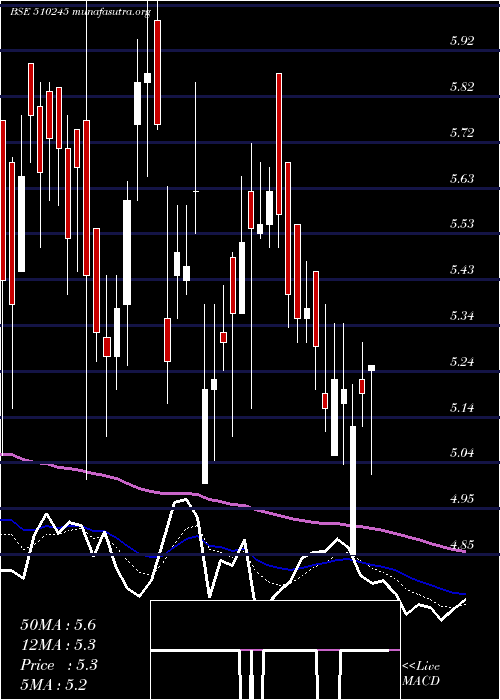Click the 12MA : 5.3 readout
The height and width of the screenshot is (700, 500).
coord(58,645)
